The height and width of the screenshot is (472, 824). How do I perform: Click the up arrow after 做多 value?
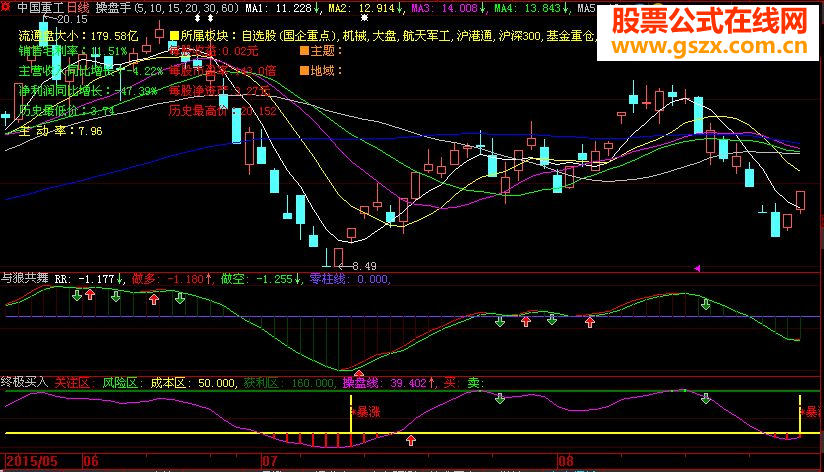(x=209, y=279)
